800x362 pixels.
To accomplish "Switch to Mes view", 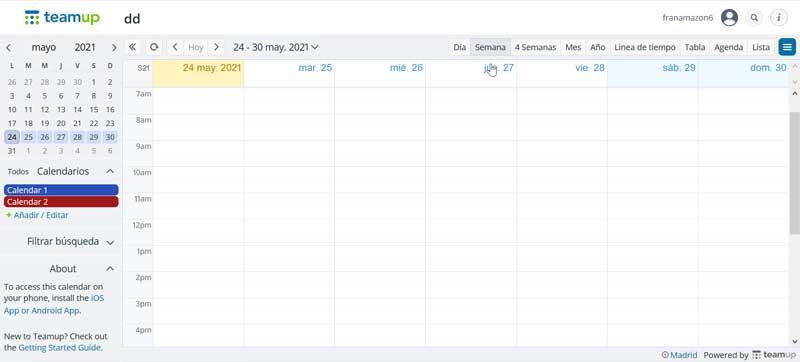I will (x=573, y=47).
